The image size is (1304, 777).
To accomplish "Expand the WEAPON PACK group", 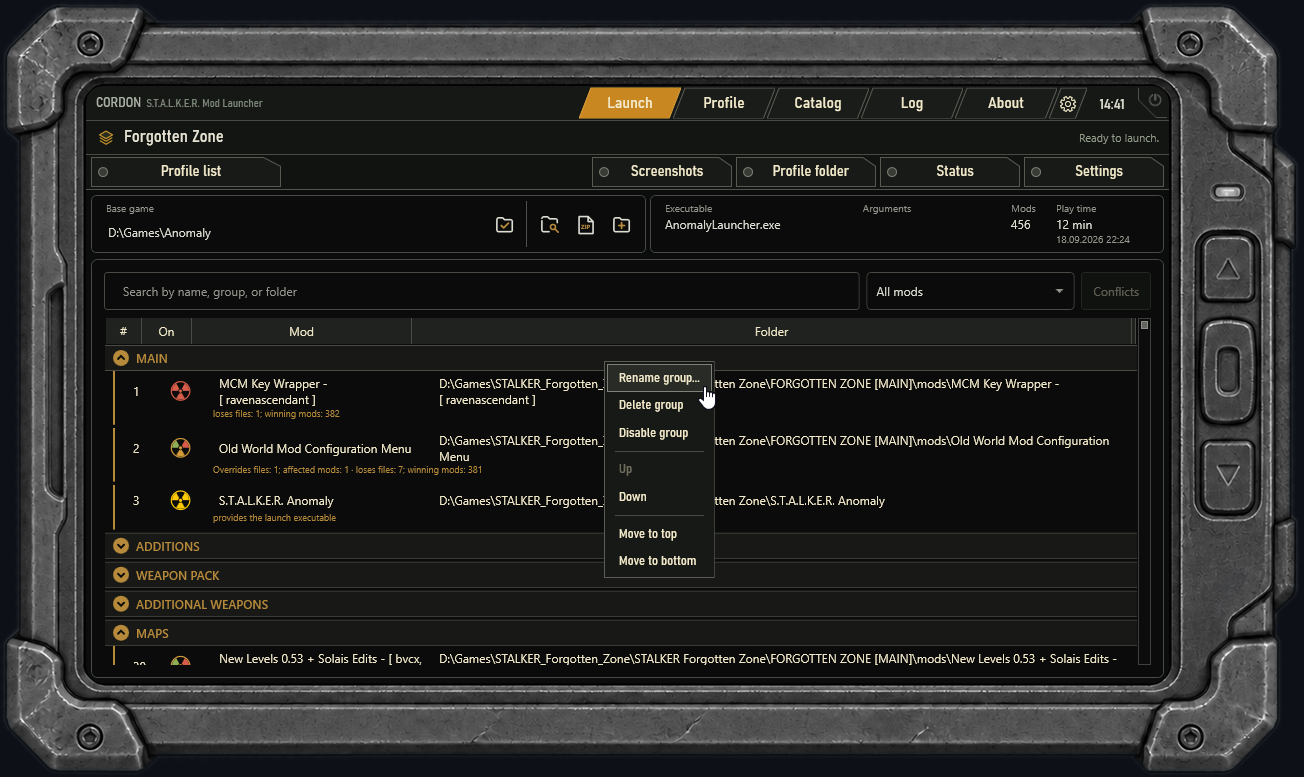I will 121,575.
